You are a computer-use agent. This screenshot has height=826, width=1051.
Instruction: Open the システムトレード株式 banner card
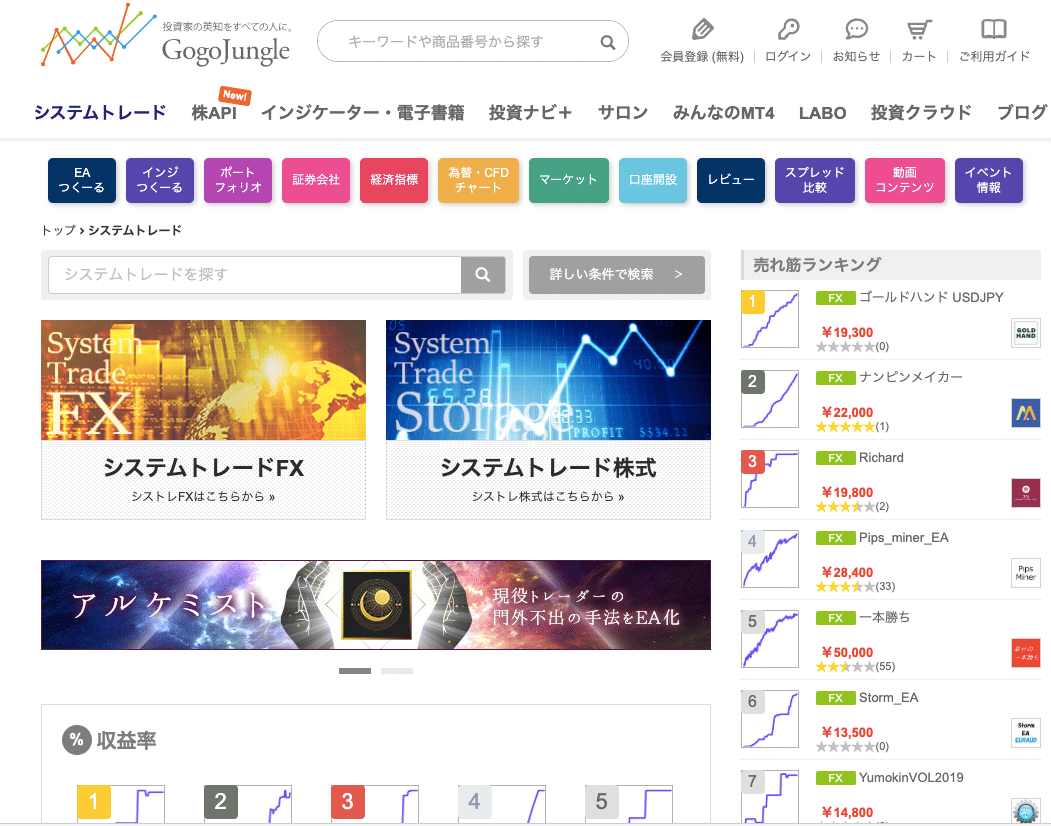[548, 419]
